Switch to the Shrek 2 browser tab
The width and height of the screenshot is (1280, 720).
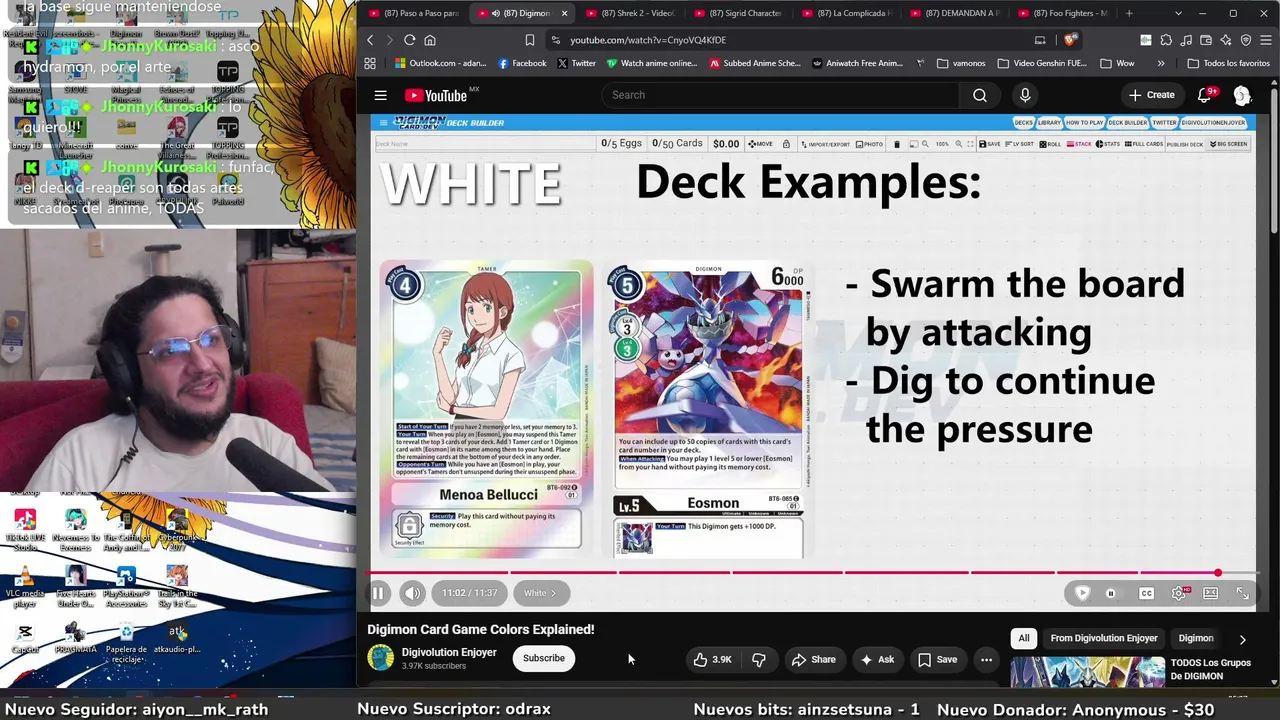tap(631, 13)
